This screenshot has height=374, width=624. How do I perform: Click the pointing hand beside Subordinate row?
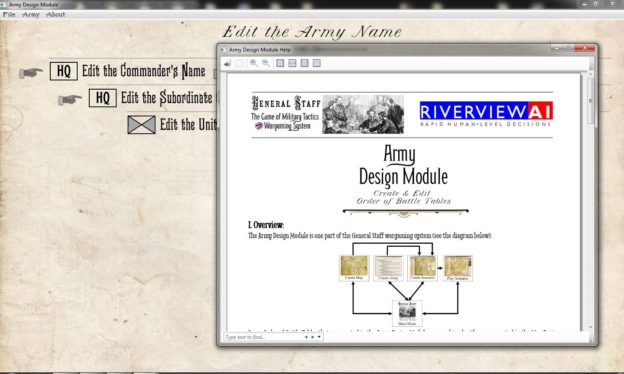70,99
